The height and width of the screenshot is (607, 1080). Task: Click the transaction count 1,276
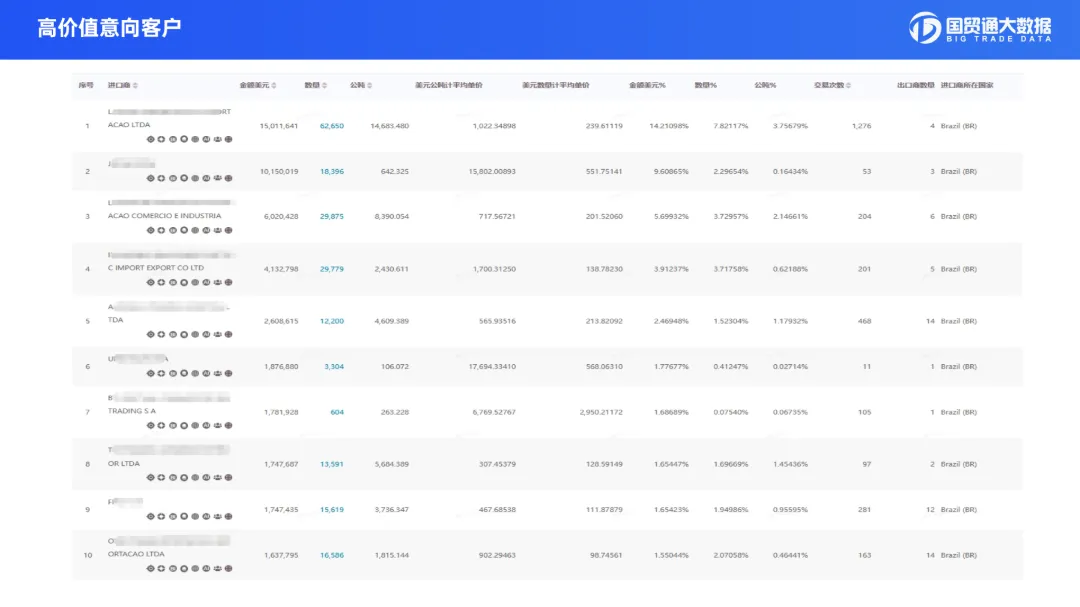coord(862,126)
